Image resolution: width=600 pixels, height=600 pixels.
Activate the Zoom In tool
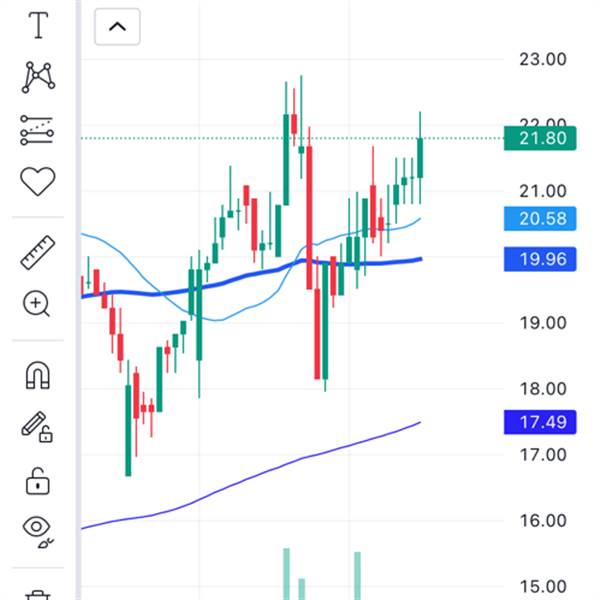37,304
